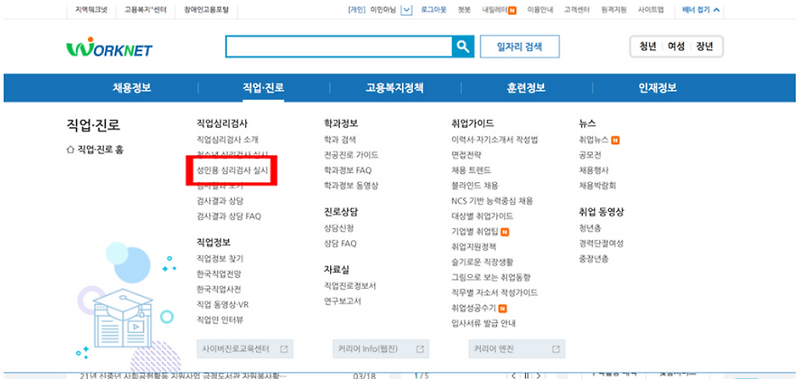Click the magnifier search icon button
This screenshot has height=379, width=800.
point(463,47)
